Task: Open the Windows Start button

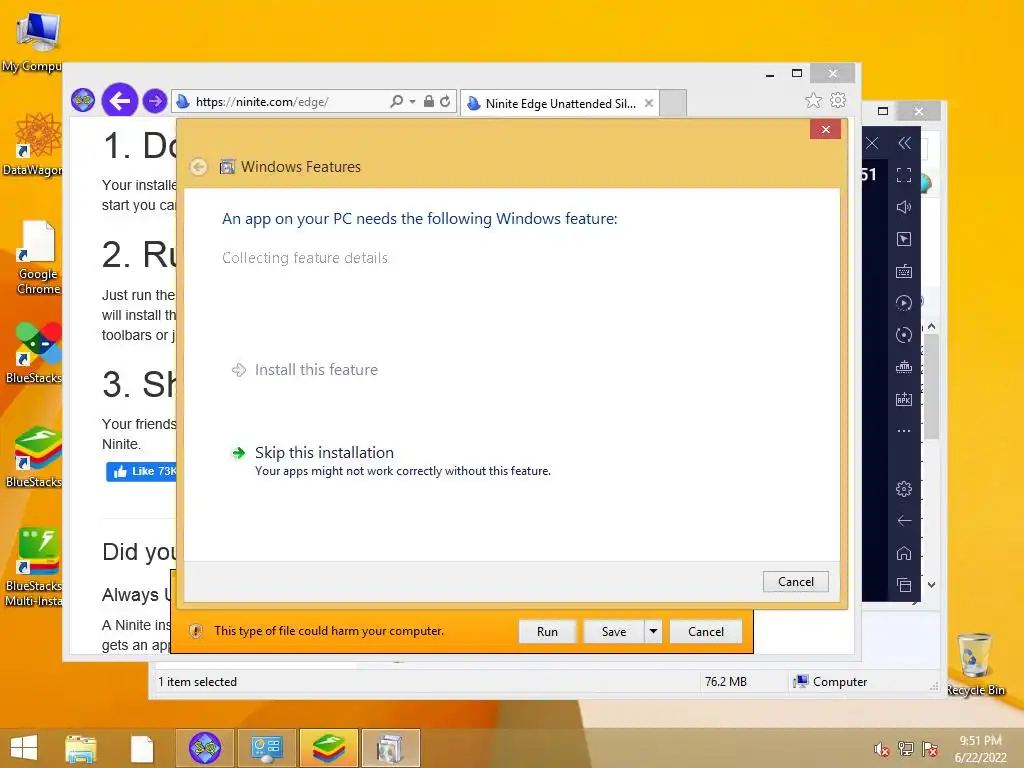Action: click(x=24, y=748)
